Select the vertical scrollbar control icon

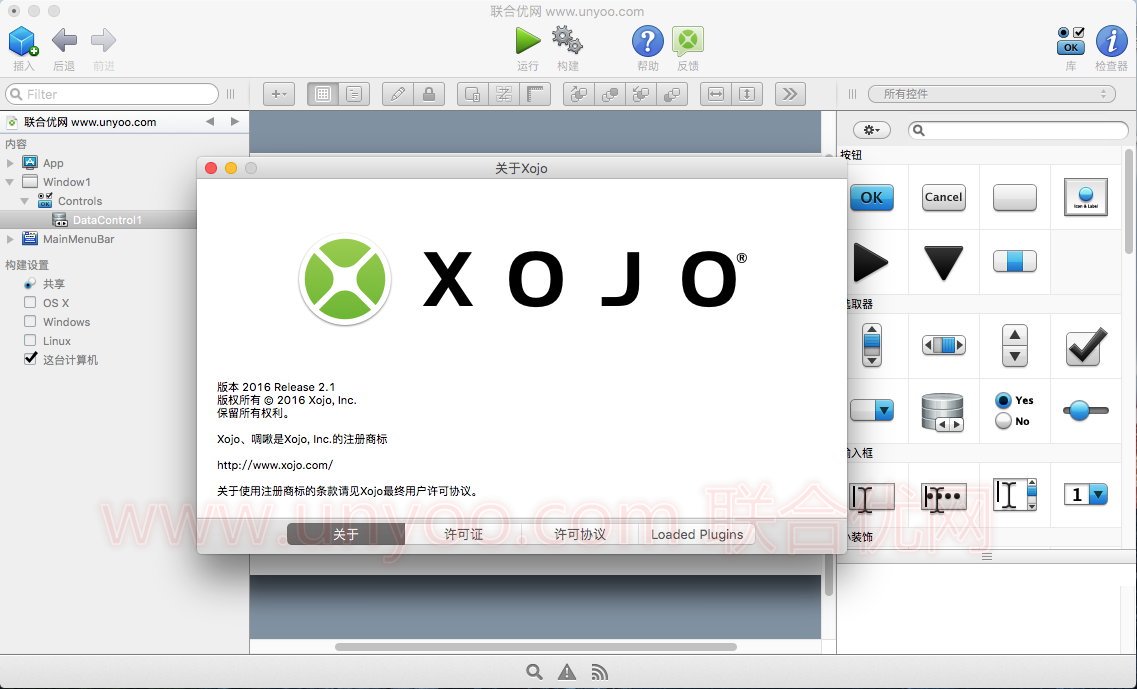[872, 345]
